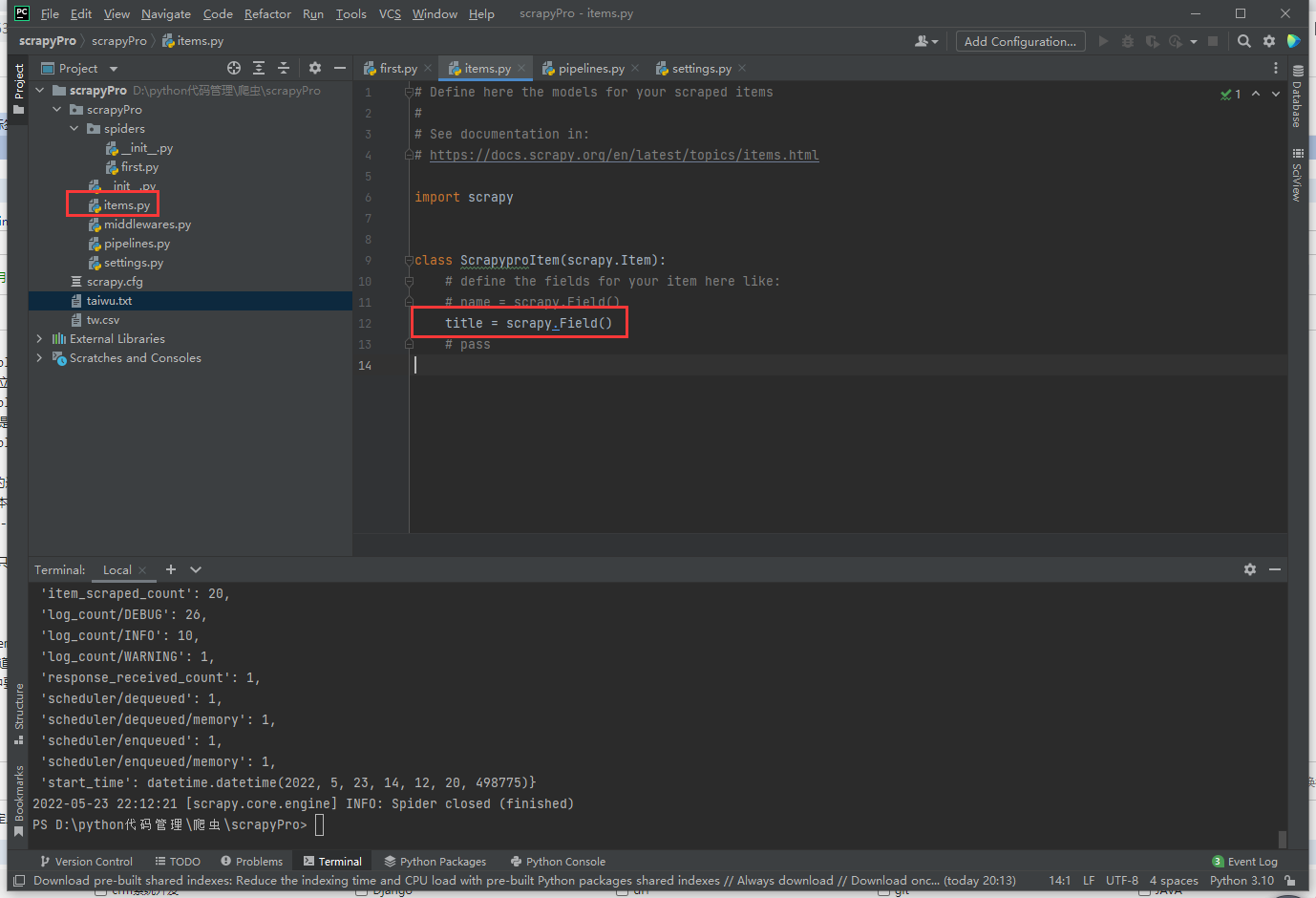Toggle read-only lock icon in status bar
Screen dimensions: 1316x898
1290,881
